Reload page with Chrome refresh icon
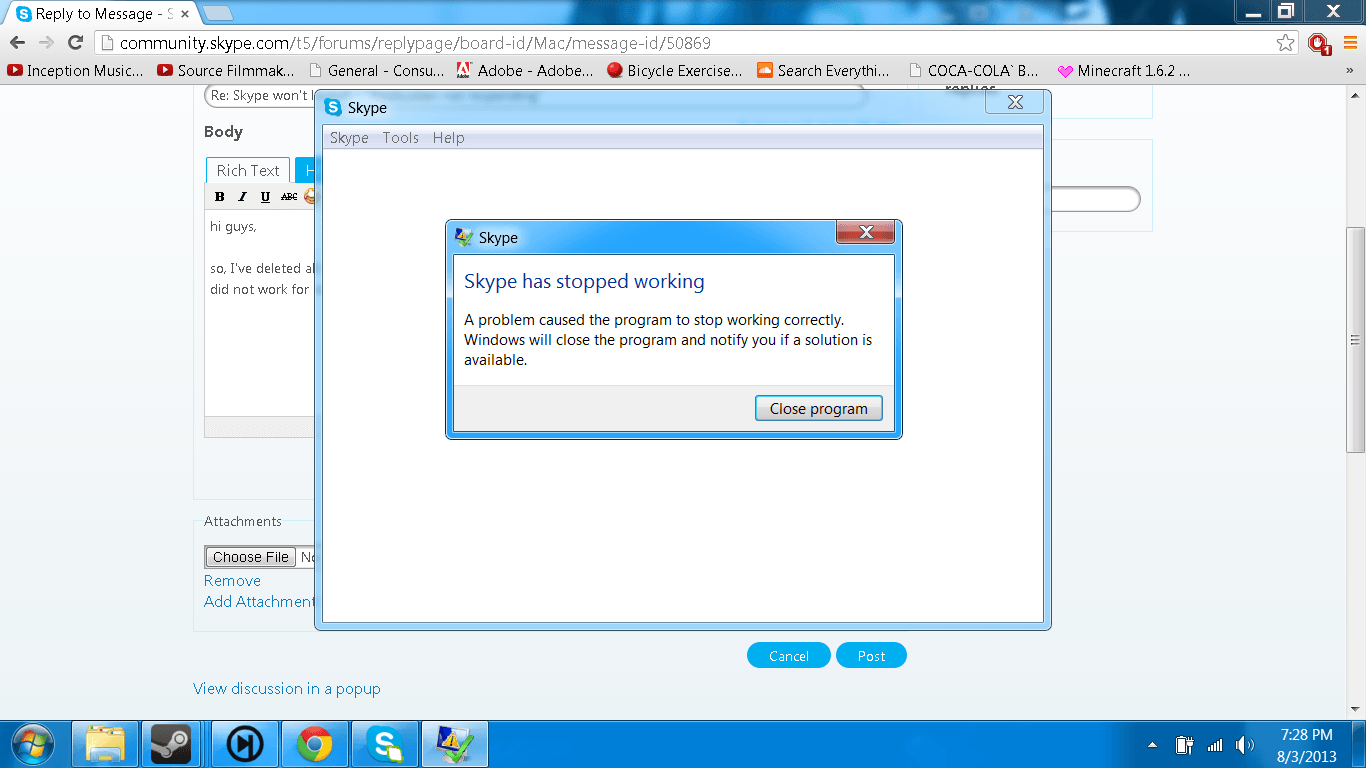 coord(75,42)
